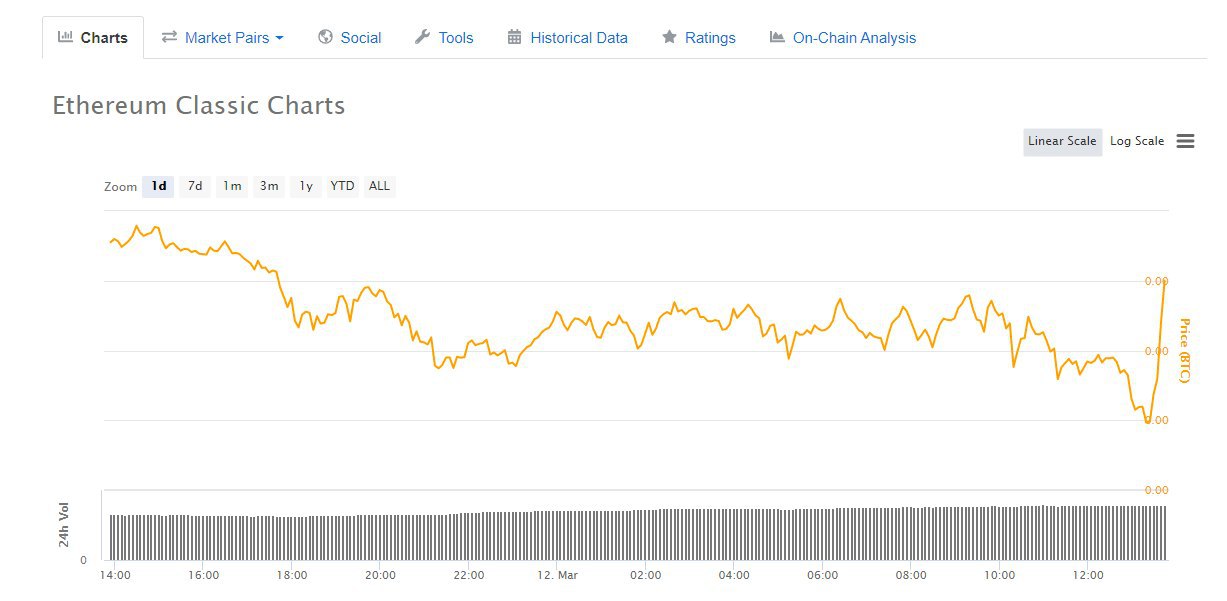This screenshot has width=1227, height=601.
Task: Click the area chart icon beside On-Chain Analysis
Action: 777,37
